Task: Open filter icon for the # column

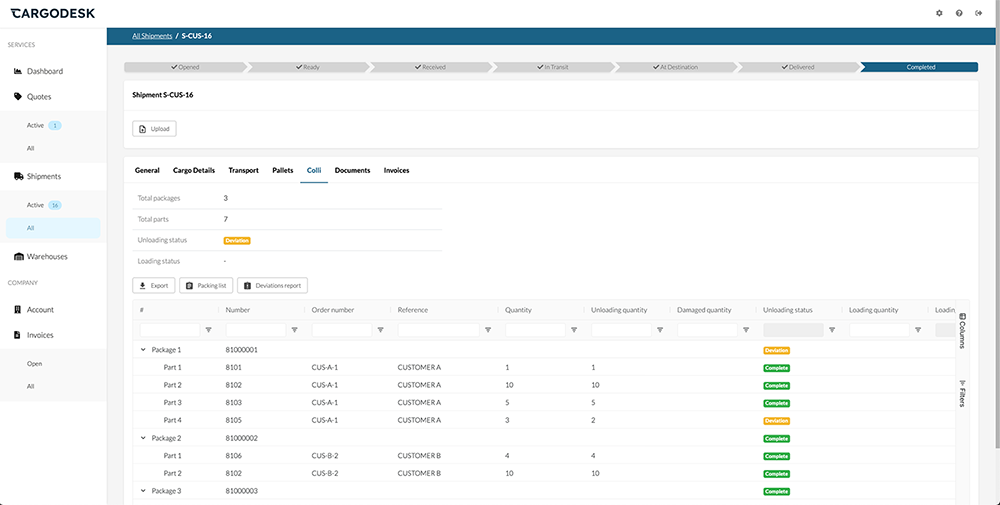Action: tap(209, 330)
